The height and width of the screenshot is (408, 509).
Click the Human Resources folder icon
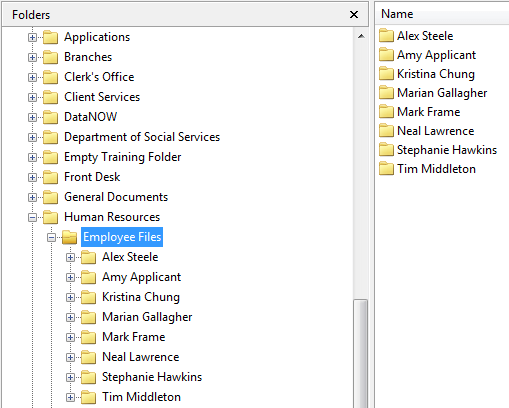click(51, 217)
